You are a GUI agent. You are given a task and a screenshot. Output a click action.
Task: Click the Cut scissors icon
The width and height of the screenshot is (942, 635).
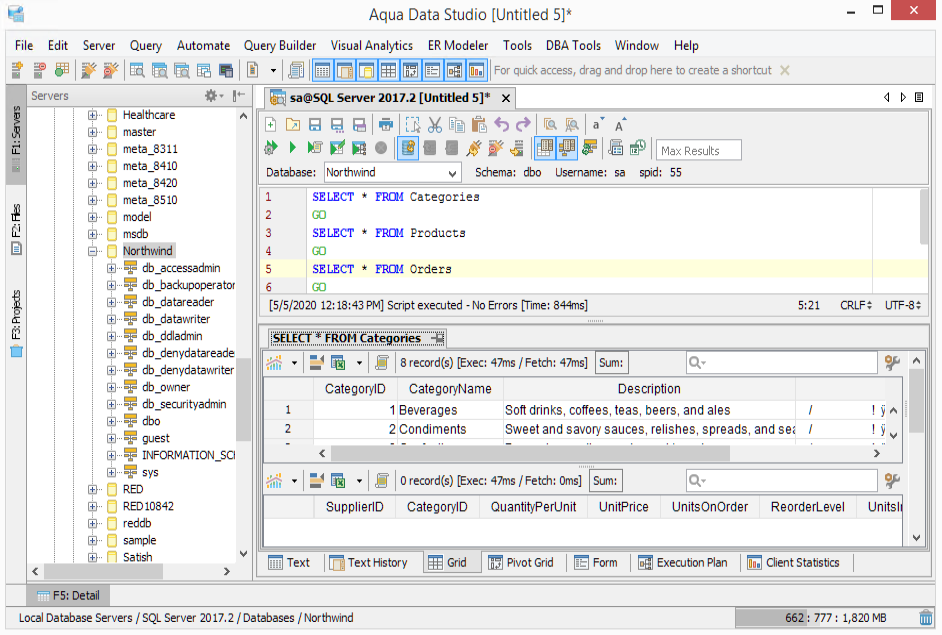click(434, 125)
